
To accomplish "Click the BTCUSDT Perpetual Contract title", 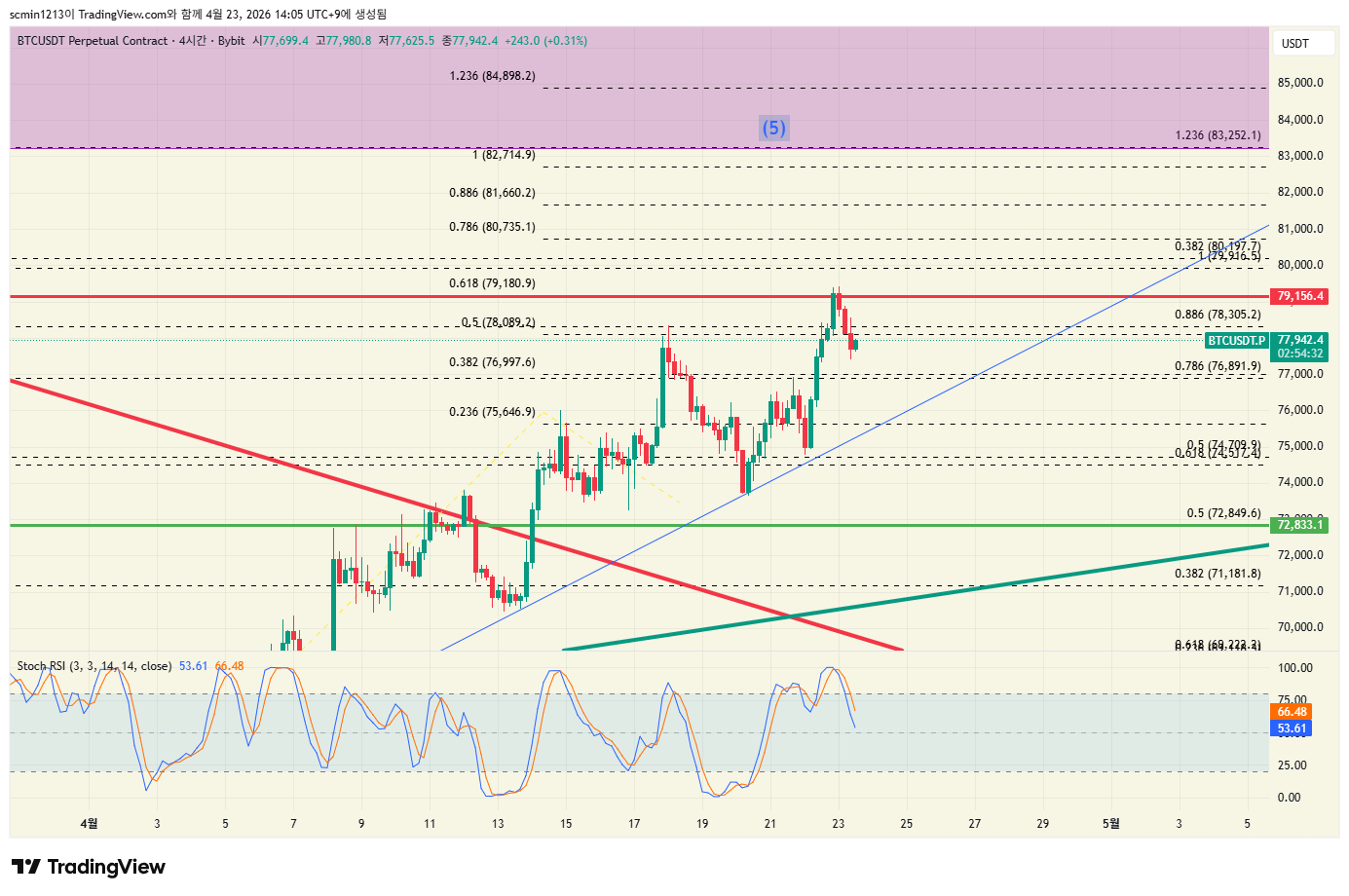I will [x=93, y=41].
